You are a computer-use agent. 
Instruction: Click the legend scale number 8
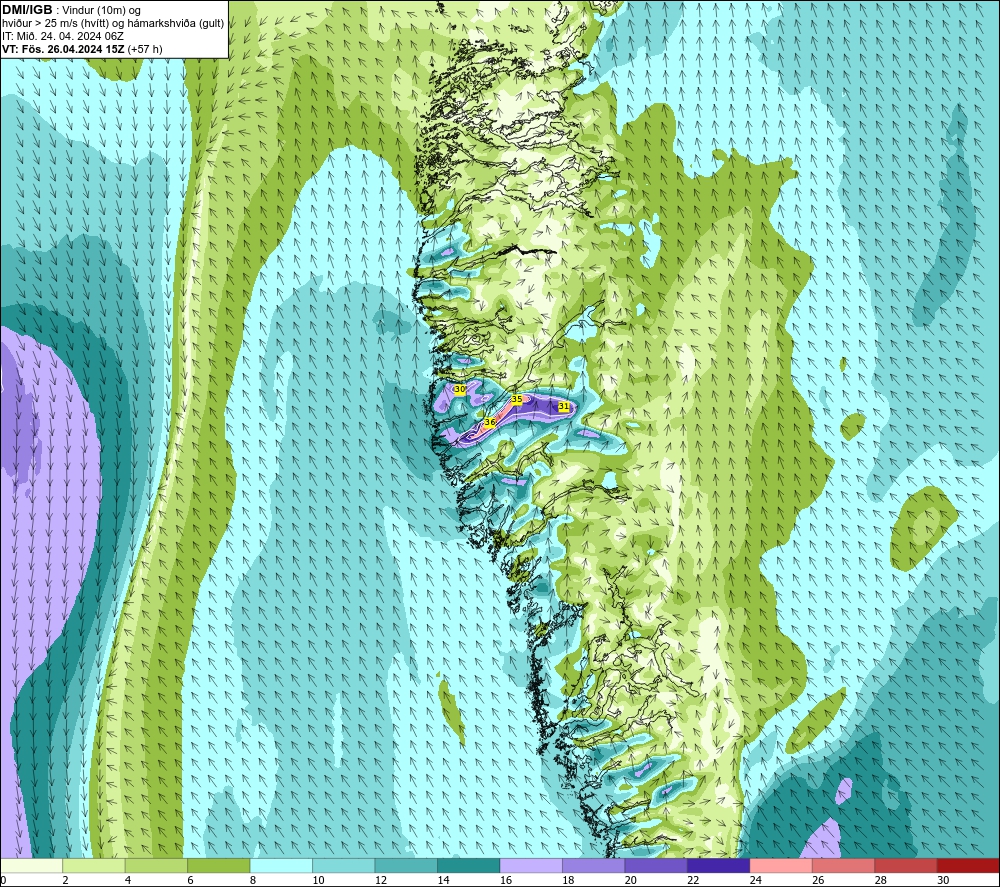[x=253, y=880]
